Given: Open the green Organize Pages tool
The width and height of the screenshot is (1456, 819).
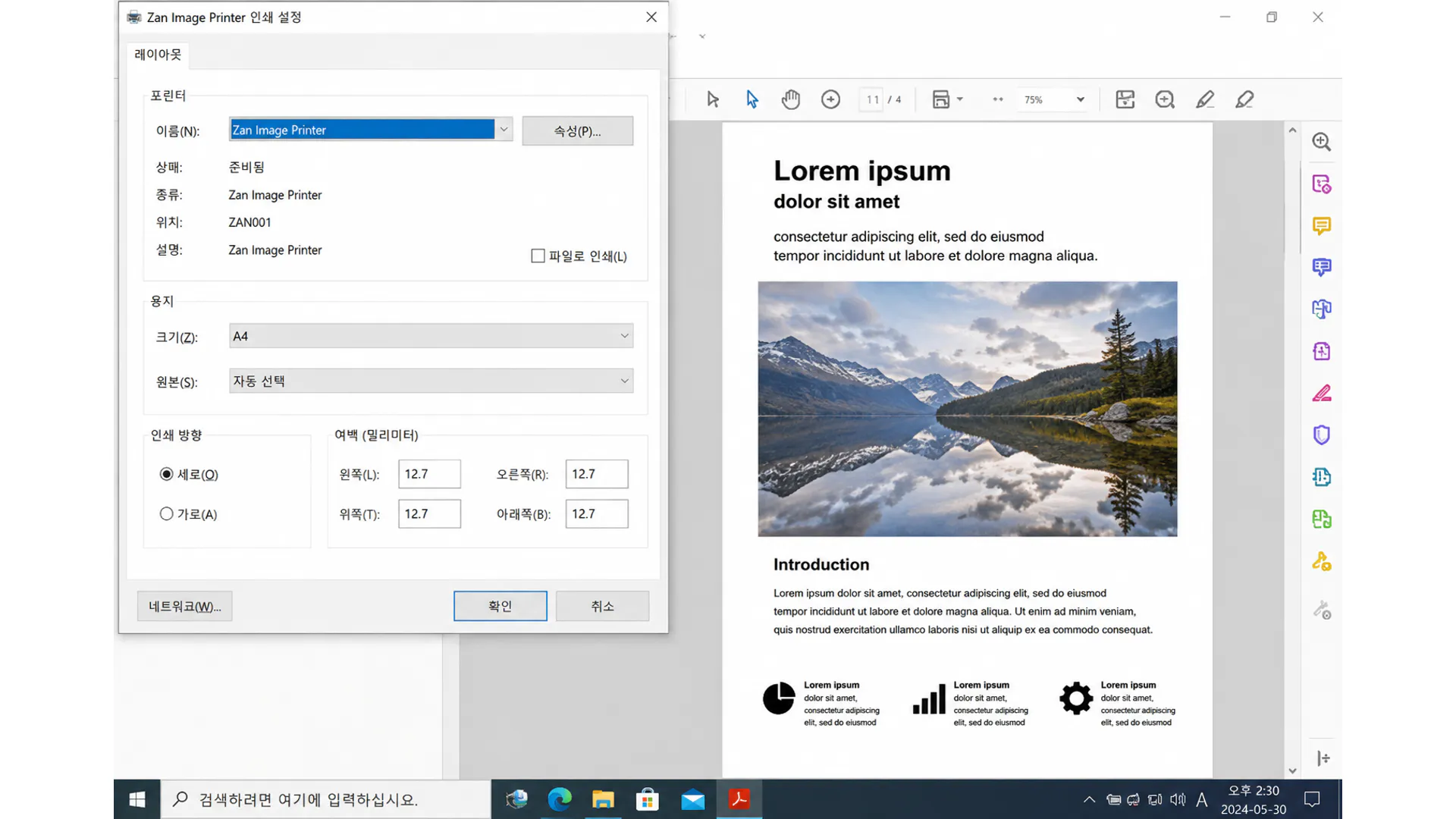Looking at the screenshot, I should pyautogui.click(x=1321, y=519).
